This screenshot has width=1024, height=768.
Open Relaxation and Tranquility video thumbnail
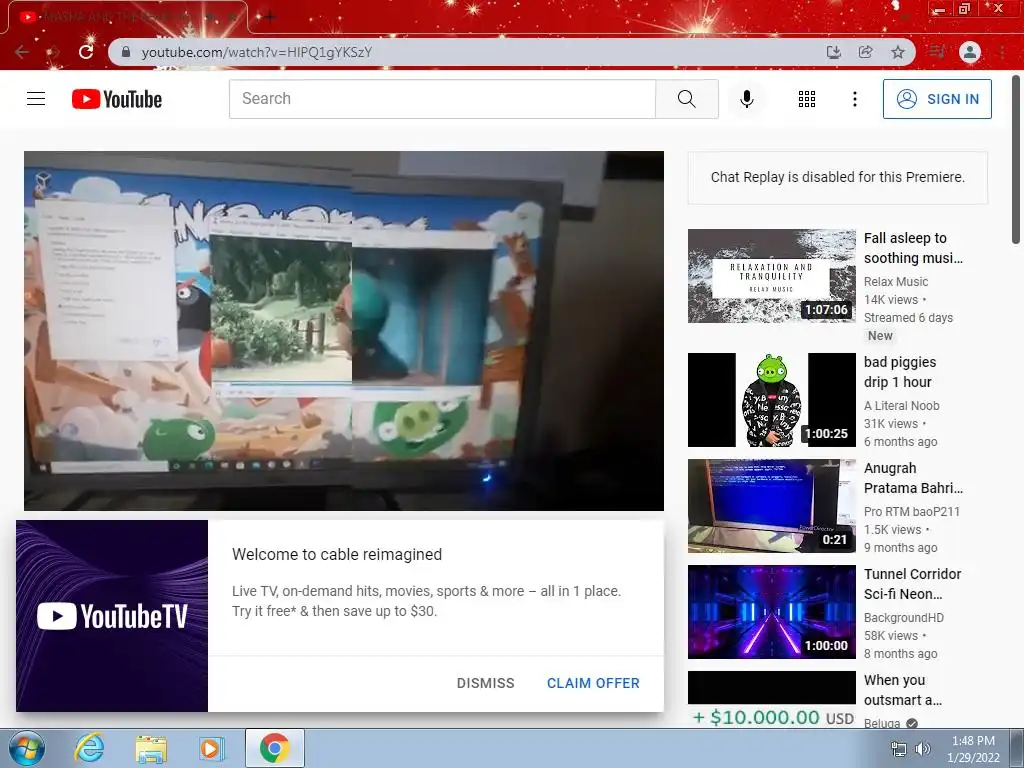click(x=771, y=276)
